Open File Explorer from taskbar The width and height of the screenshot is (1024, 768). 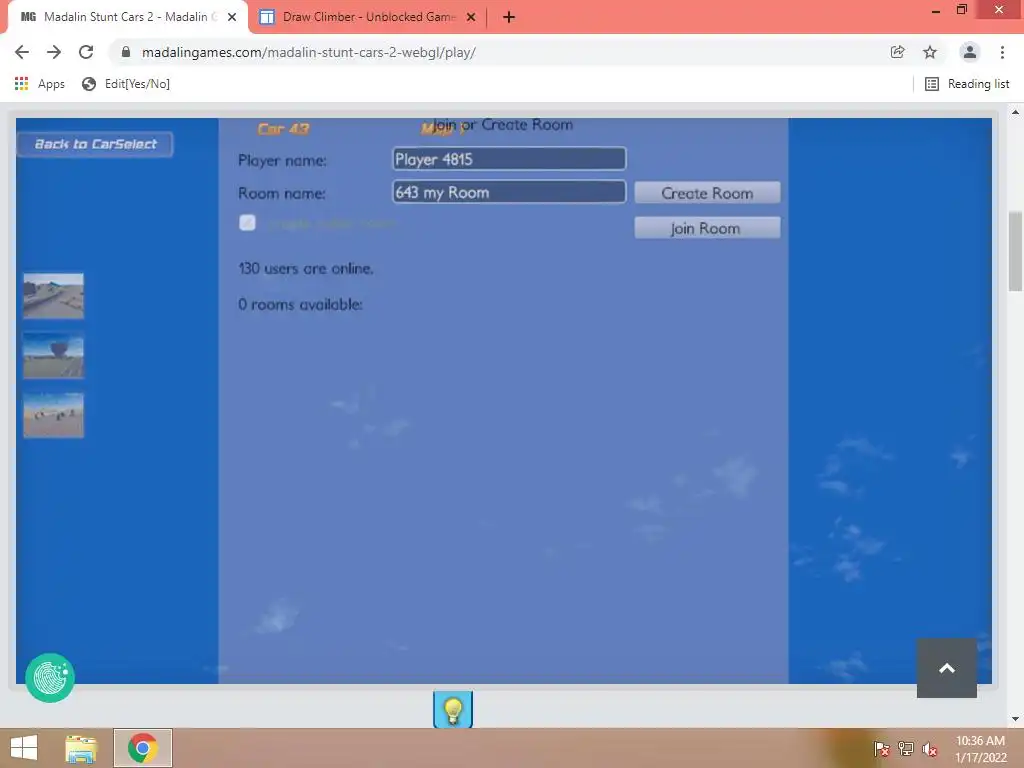(x=82, y=748)
